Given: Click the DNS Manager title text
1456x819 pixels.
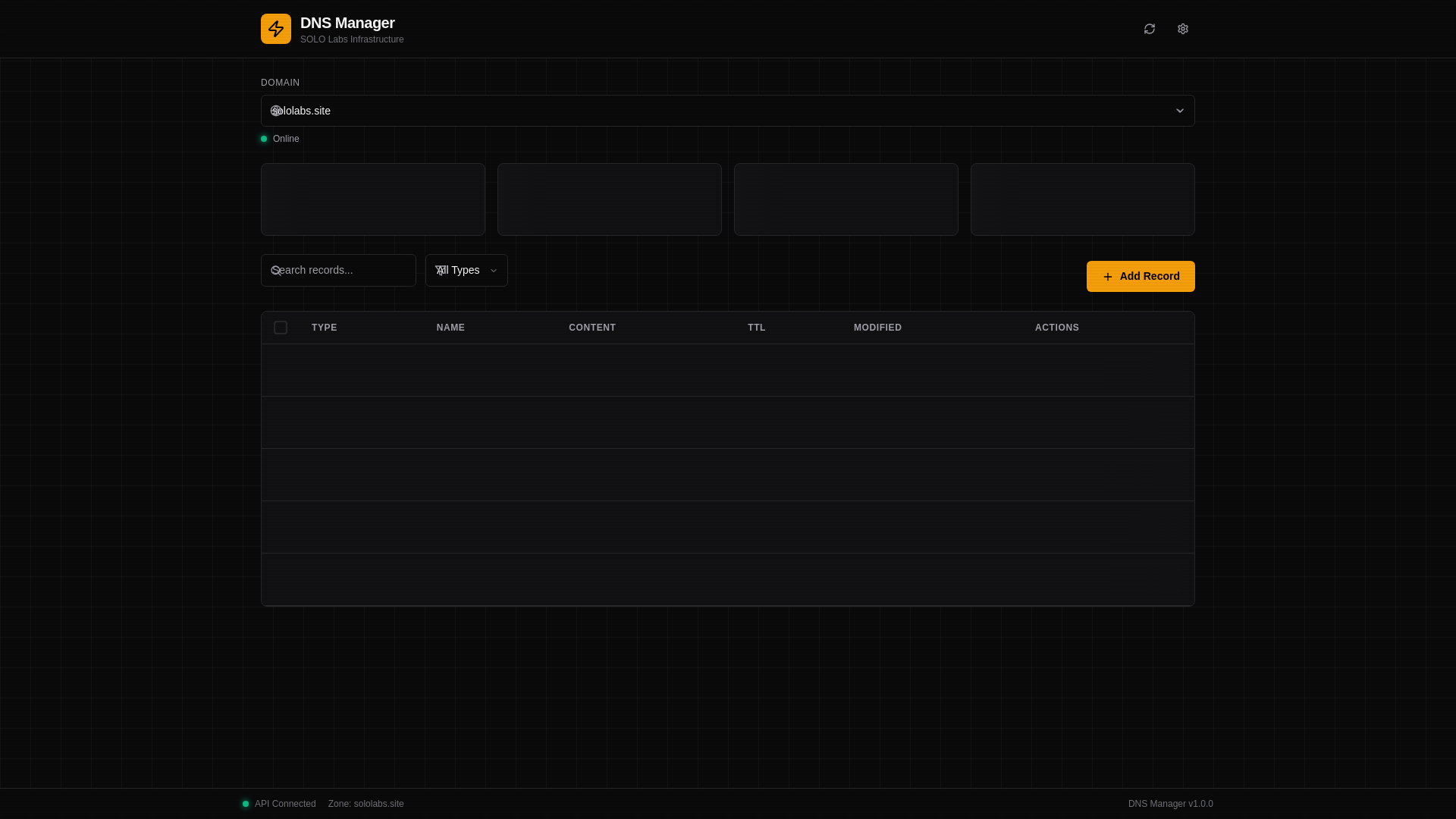Looking at the screenshot, I should 347,23.
